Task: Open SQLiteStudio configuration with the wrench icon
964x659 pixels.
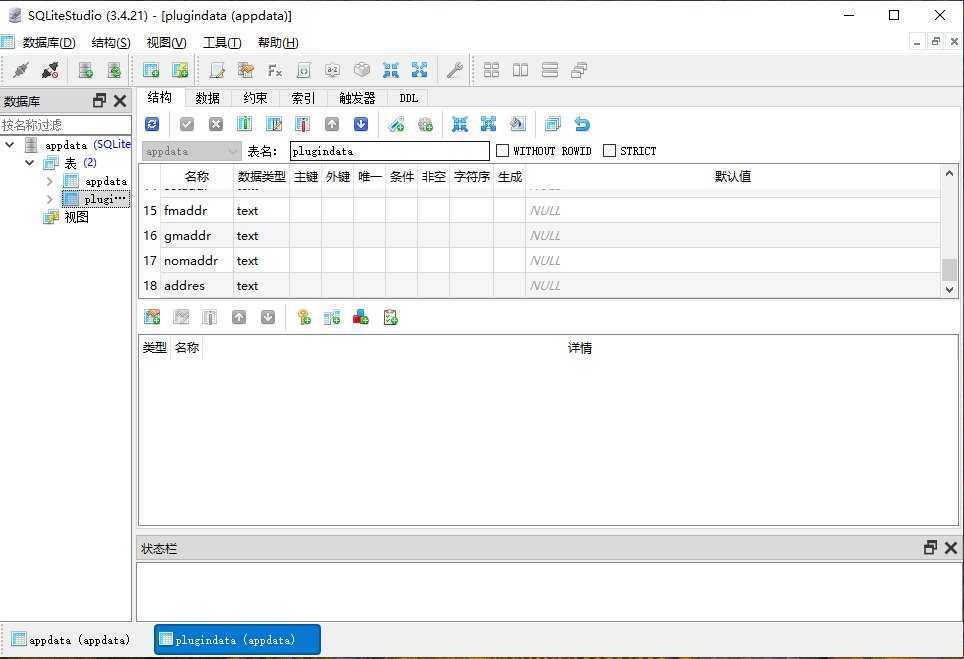Action: [453, 70]
